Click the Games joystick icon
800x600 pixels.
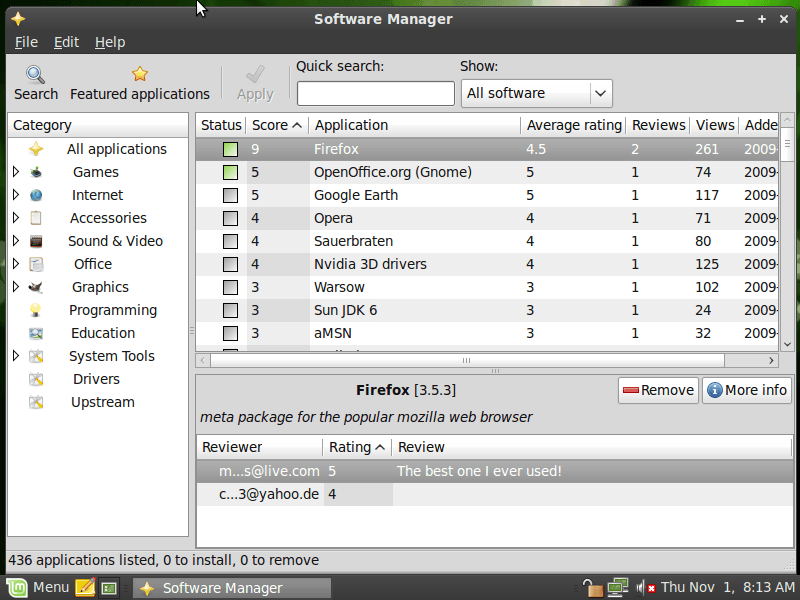[36, 172]
